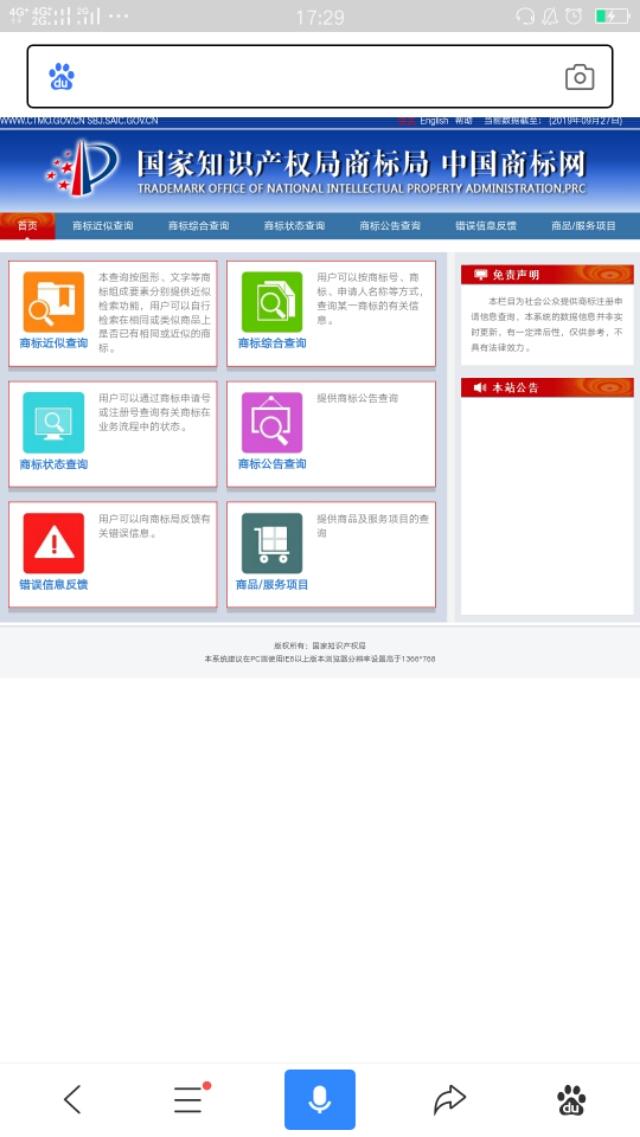This screenshot has height=1137, width=640.
Task: Tap the Baidu paw icon in search bar
Action: point(62,77)
